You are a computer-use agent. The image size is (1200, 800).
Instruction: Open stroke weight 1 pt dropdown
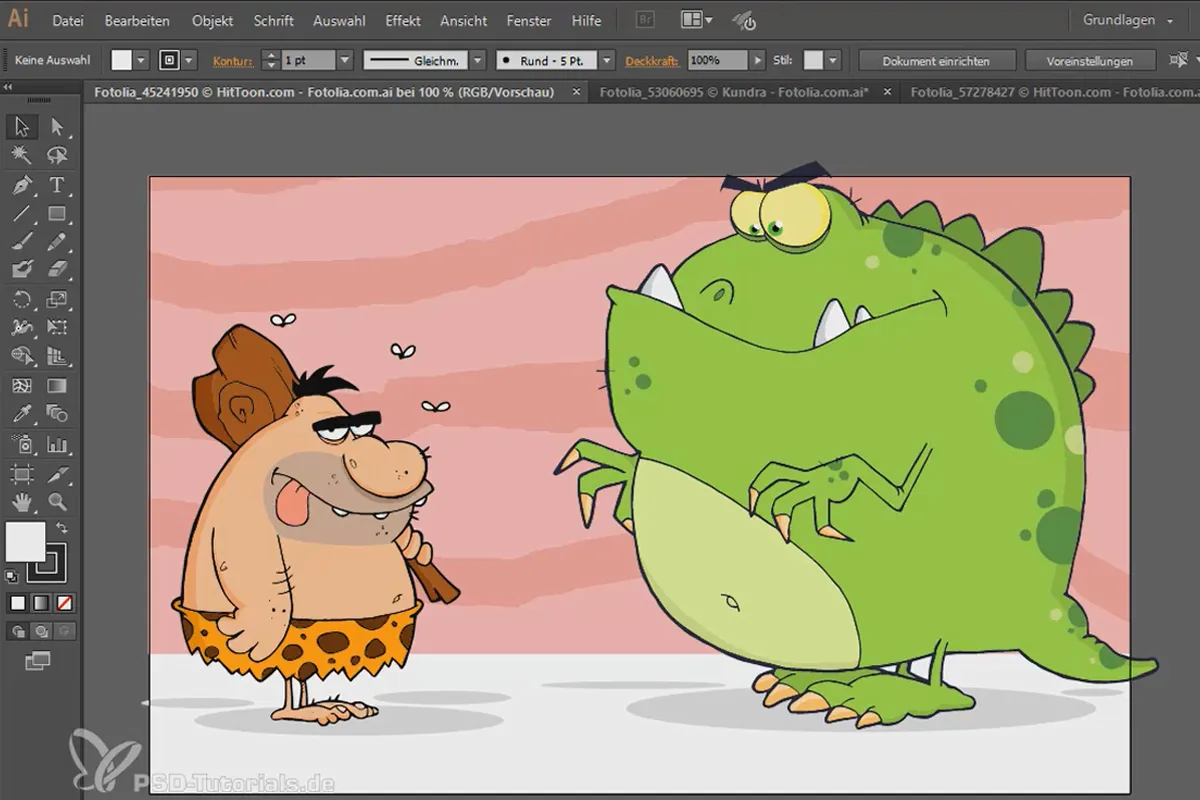coord(345,60)
